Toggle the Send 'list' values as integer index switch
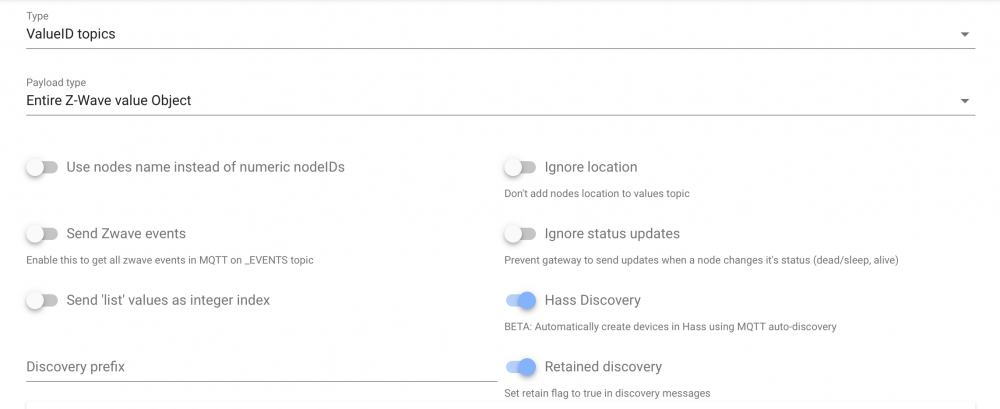Viewport: 1000px width, 409px height. 42,300
